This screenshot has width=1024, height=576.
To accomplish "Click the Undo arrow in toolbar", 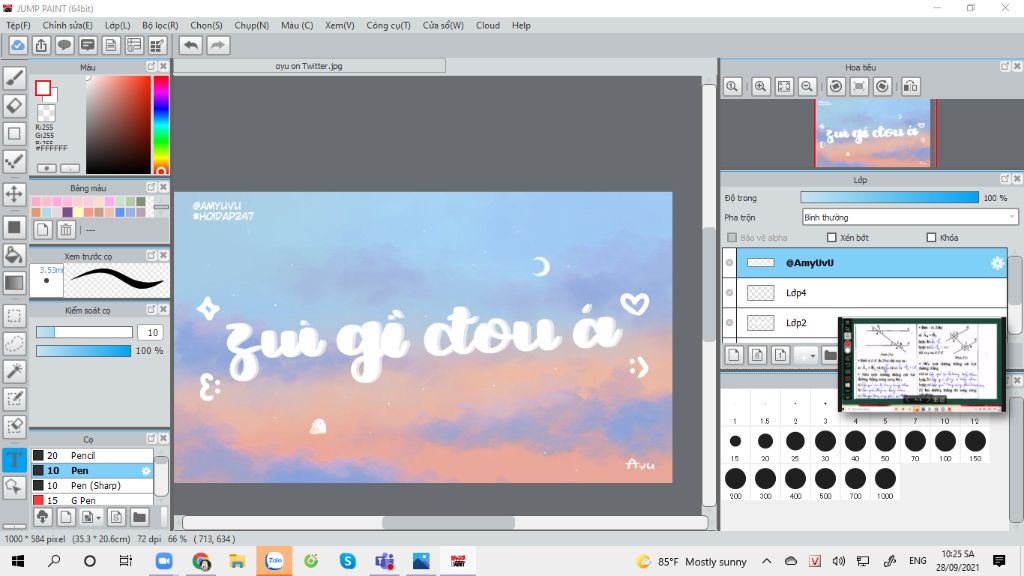I will point(190,45).
